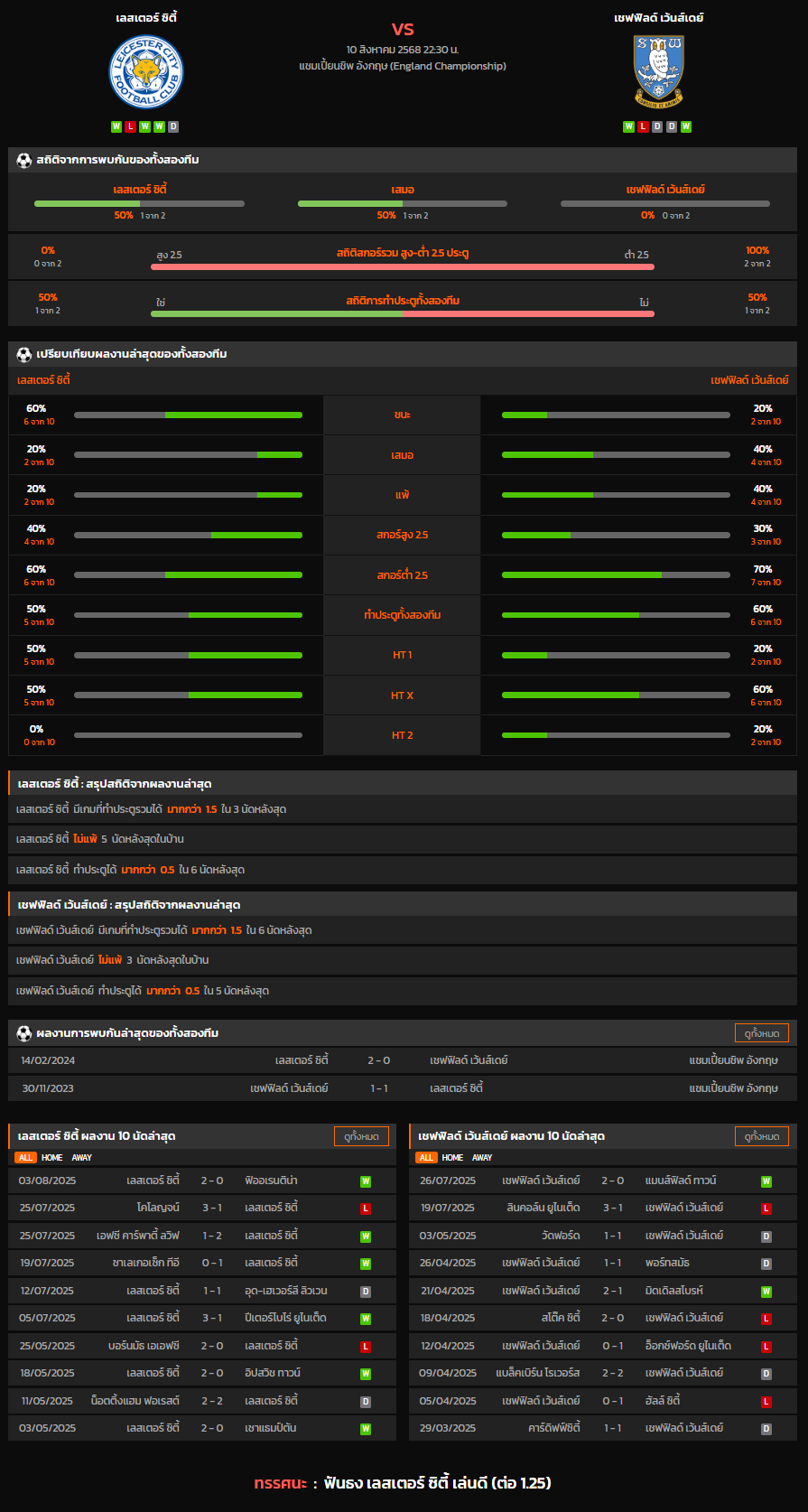Click L badge on 25/05/2025 Bournemouth 2-0 Leicester row
The width and height of the screenshot is (808, 1512).
(x=366, y=1347)
